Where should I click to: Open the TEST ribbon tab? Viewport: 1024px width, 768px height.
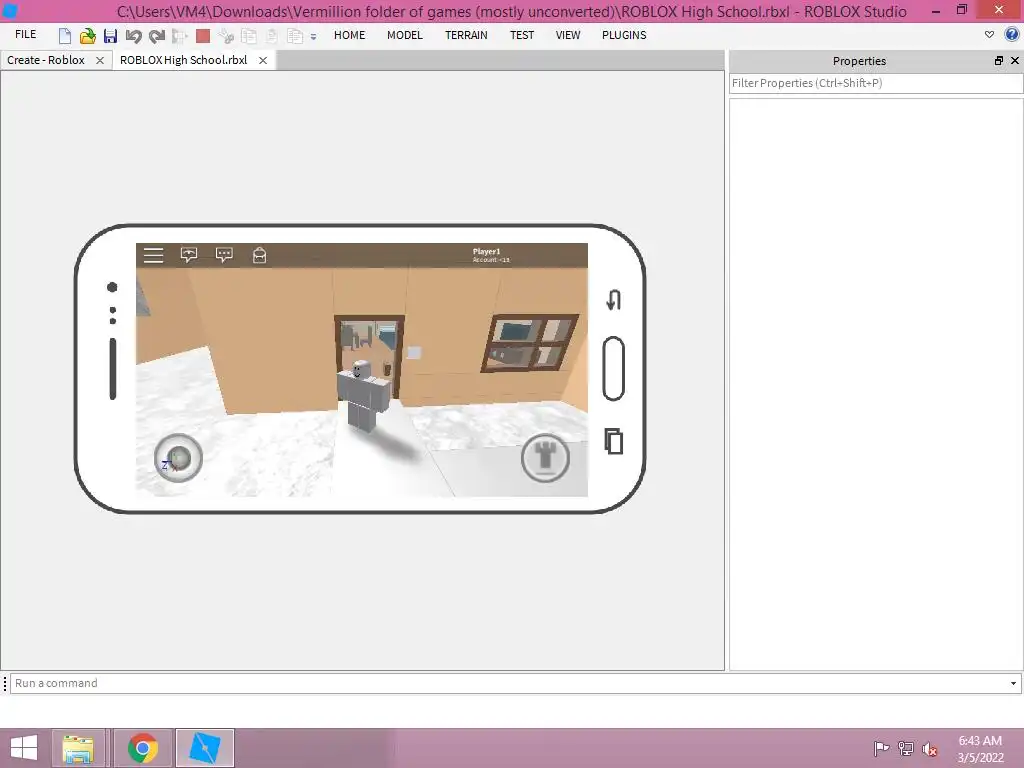522,35
